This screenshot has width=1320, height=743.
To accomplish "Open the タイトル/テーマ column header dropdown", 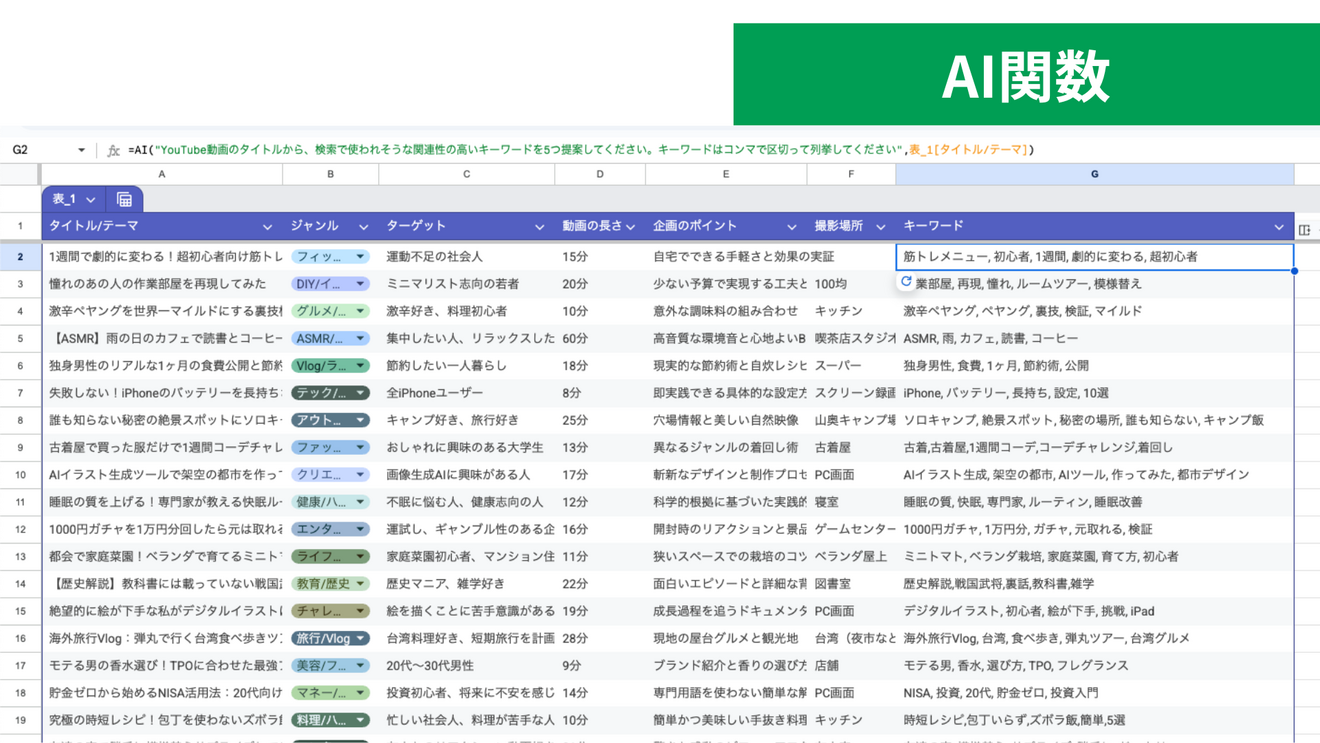I will click(x=267, y=227).
